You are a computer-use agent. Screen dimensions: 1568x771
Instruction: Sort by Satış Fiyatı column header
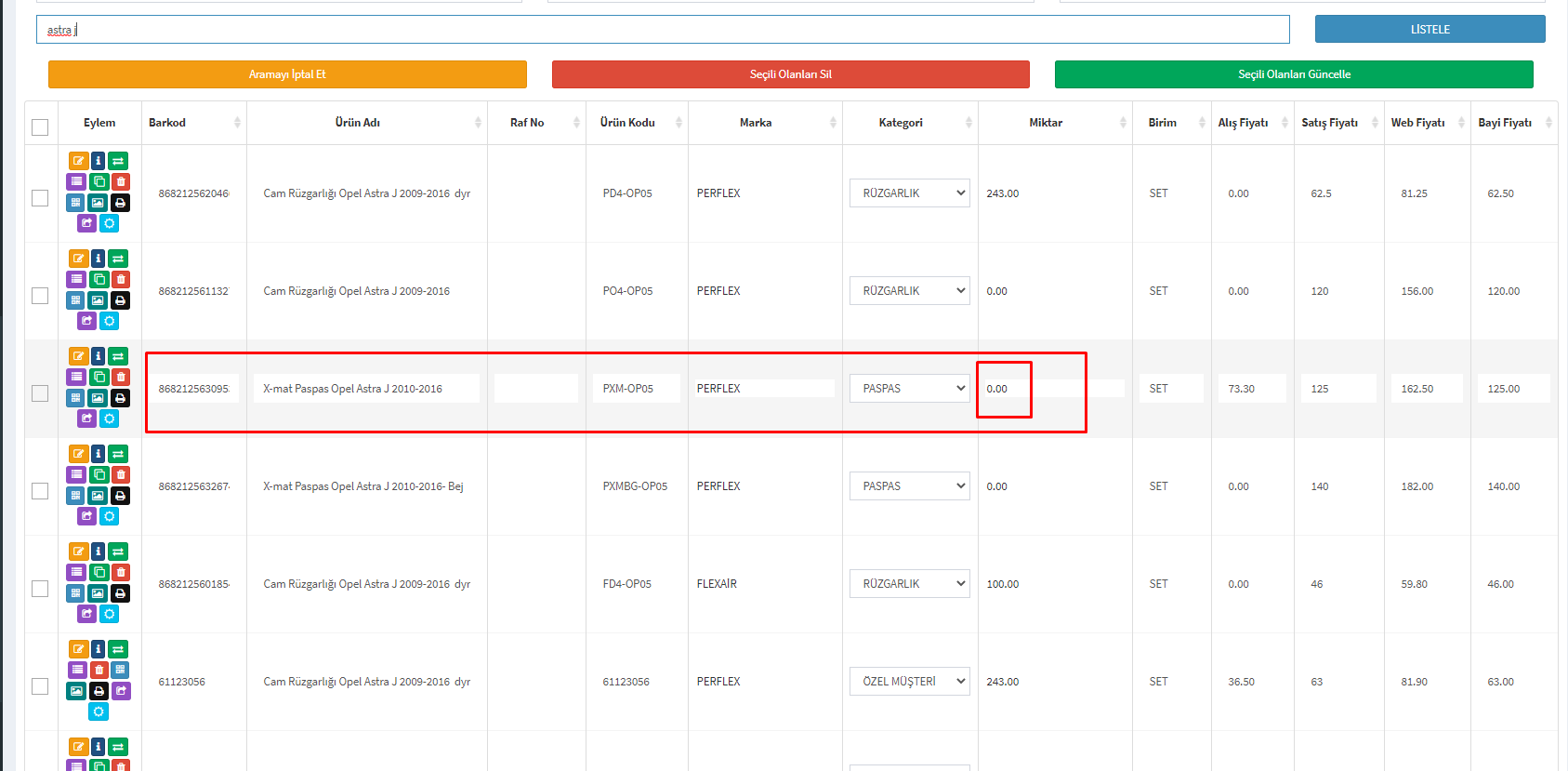(1329, 123)
